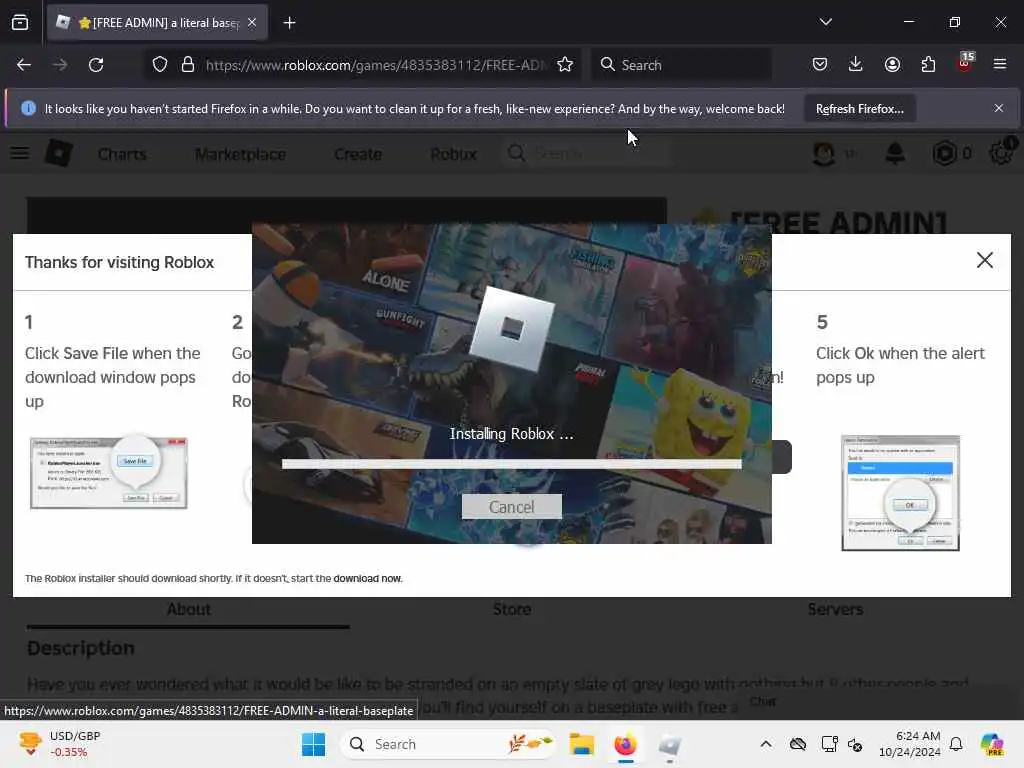Open the tracking protection shield icon
Image resolution: width=1024 pixels, height=768 pixels.
(x=160, y=65)
